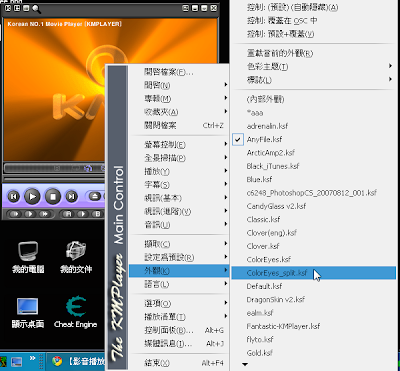Click the play button between A and B
This screenshot has height=371, width=400.
pos(83,214)
